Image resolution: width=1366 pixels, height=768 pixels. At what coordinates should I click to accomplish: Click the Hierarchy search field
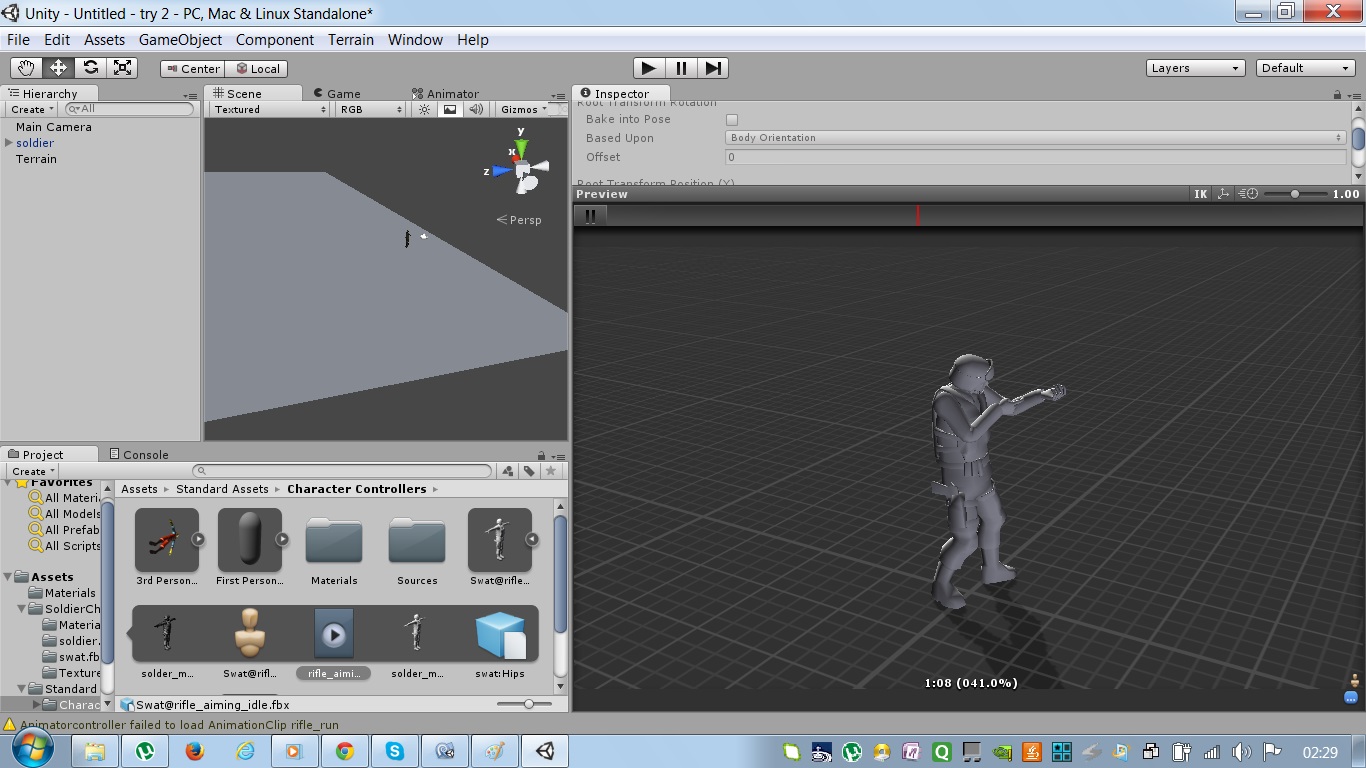(x=129, y=109)
